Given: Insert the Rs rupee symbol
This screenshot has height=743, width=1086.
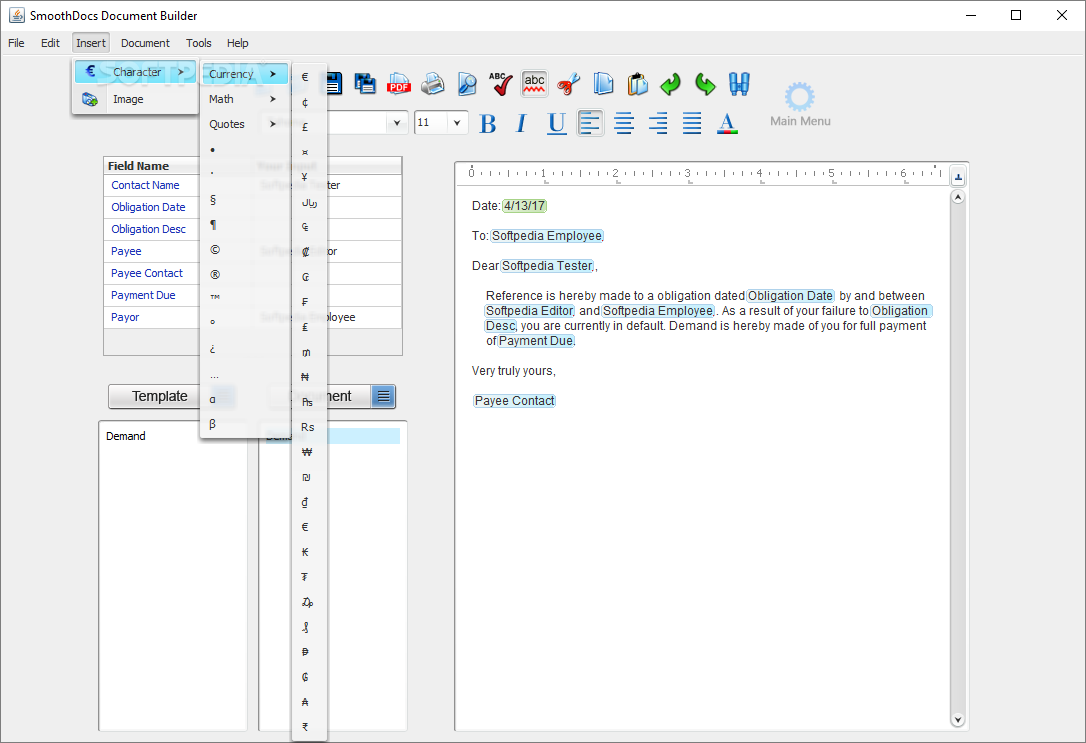Looking at the screenshot, I should tap(308, 427).
